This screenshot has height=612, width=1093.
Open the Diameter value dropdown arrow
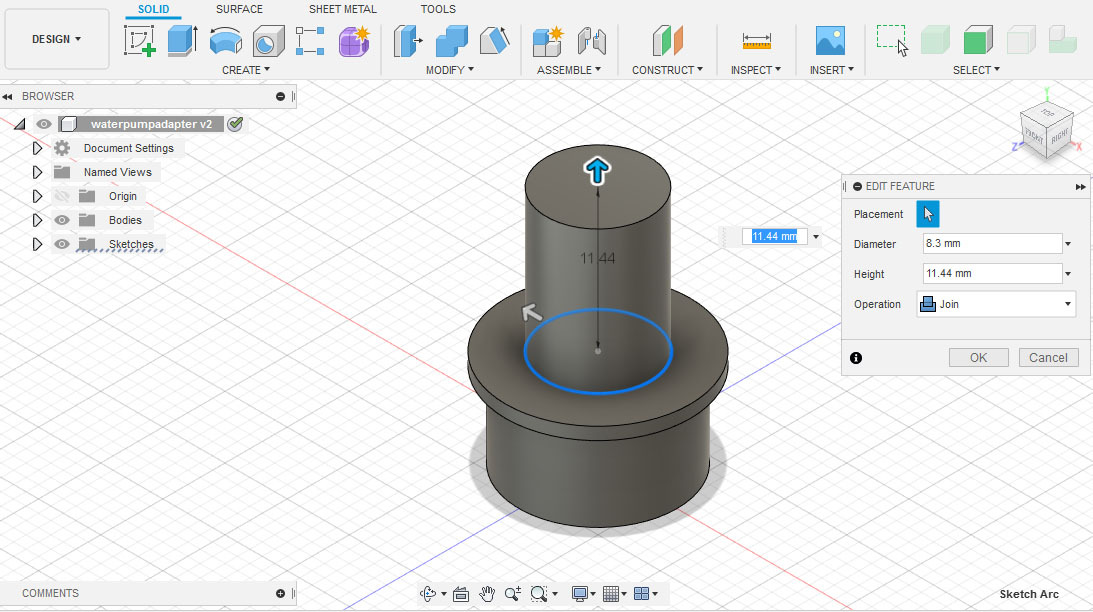point(1066,243)
